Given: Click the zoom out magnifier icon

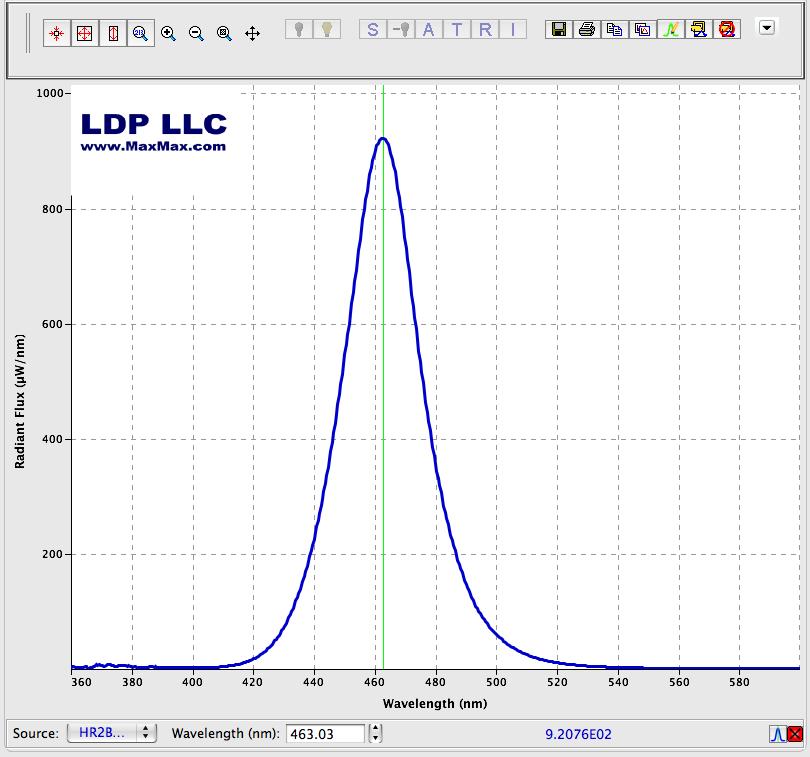Looking at the screenshot, I should 196,33.
